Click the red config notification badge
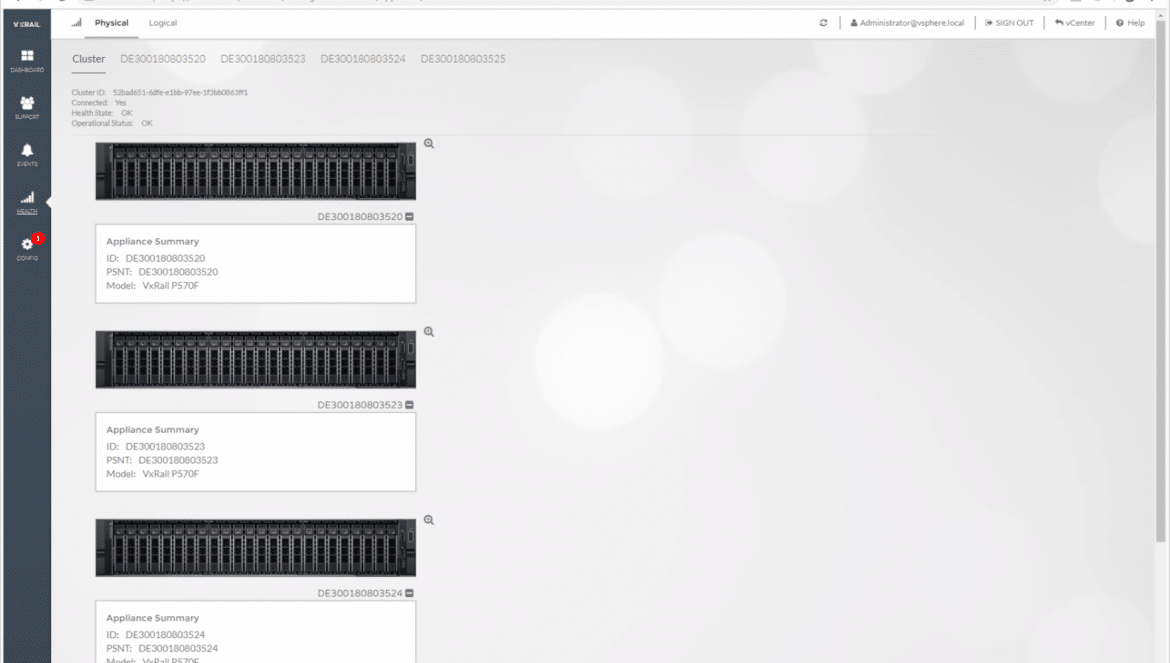The width and height of the screenshot is (1170, 663). click(38, 239)
